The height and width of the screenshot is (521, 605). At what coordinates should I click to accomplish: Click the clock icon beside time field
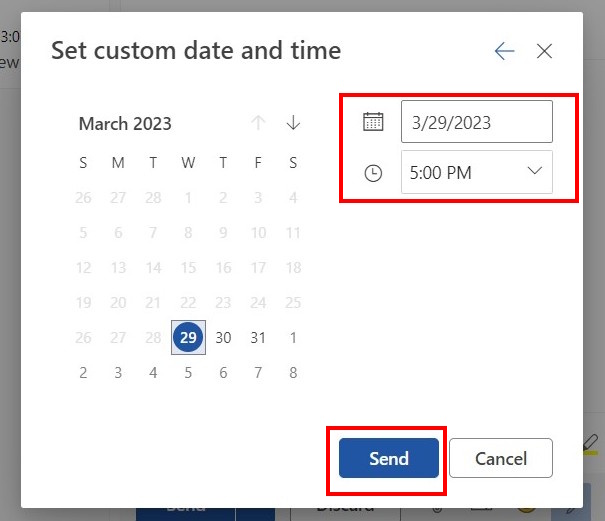373,173
